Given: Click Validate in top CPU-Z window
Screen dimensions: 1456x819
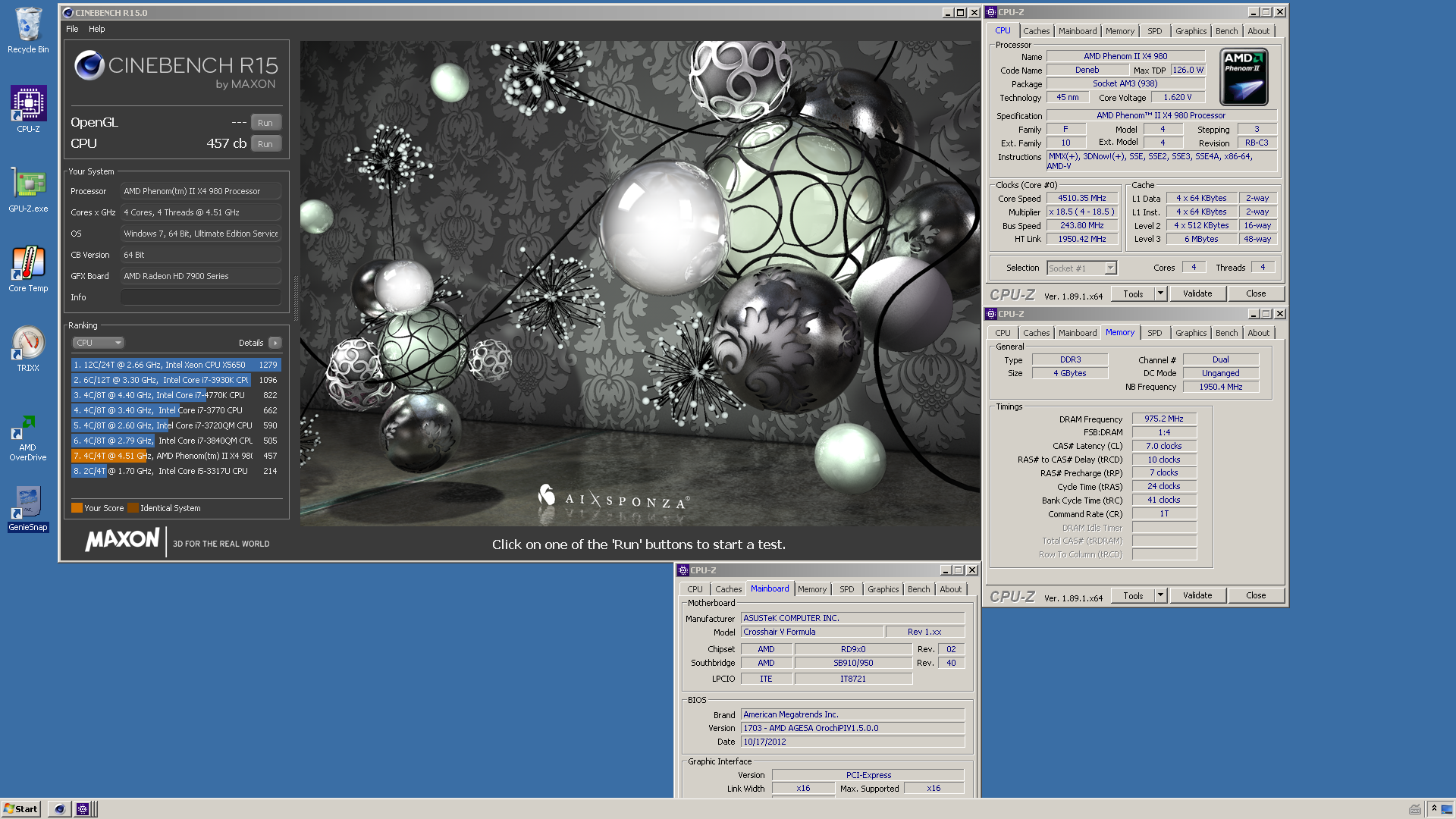Looking at the screenshot, I should click(1197, 293).
